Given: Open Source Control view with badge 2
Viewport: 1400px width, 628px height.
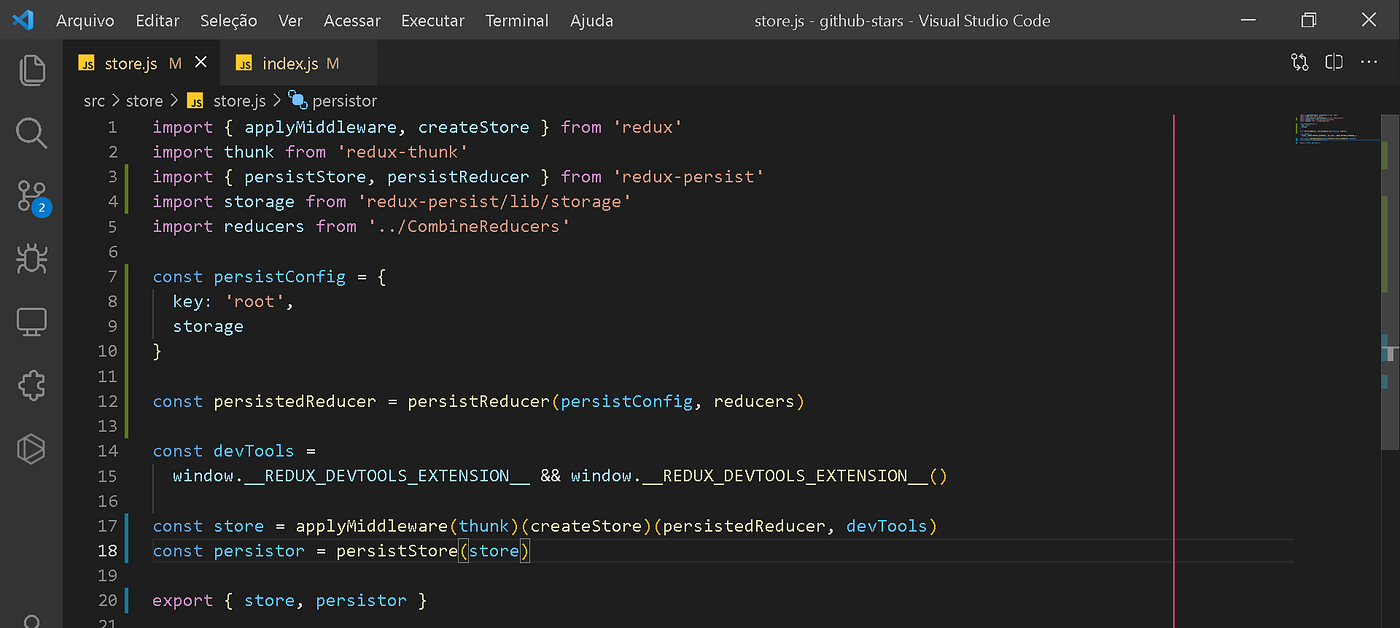Looking at the screenshot, I should coord(32,197).
